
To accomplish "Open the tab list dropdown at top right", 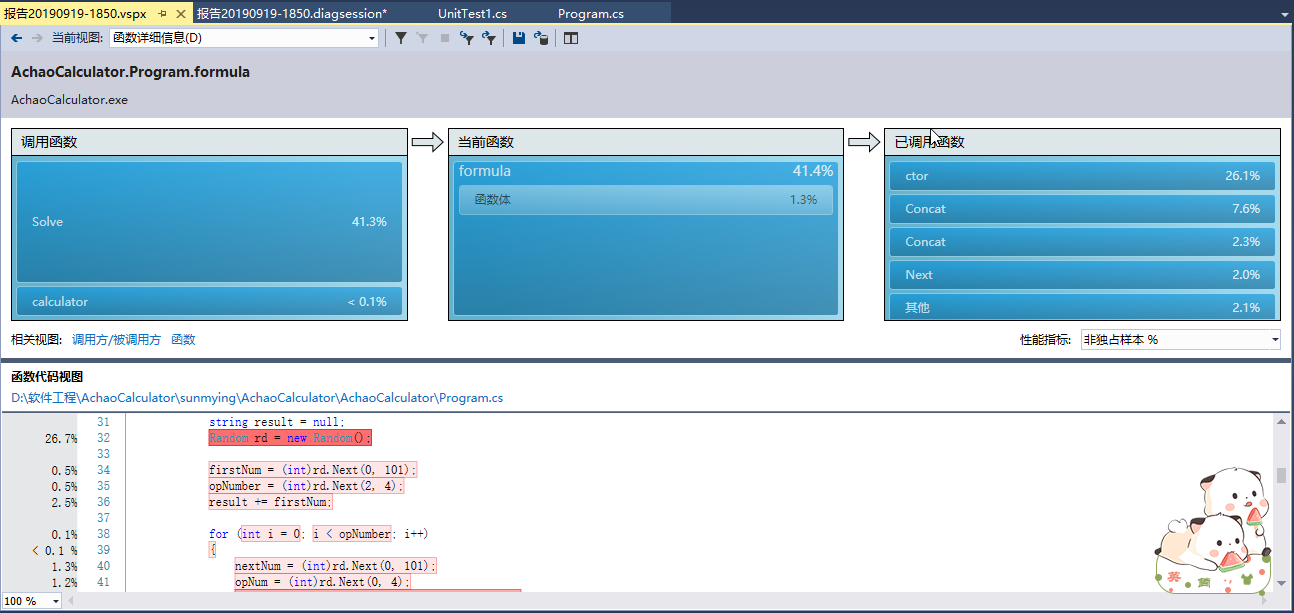I will [1283, 14].
